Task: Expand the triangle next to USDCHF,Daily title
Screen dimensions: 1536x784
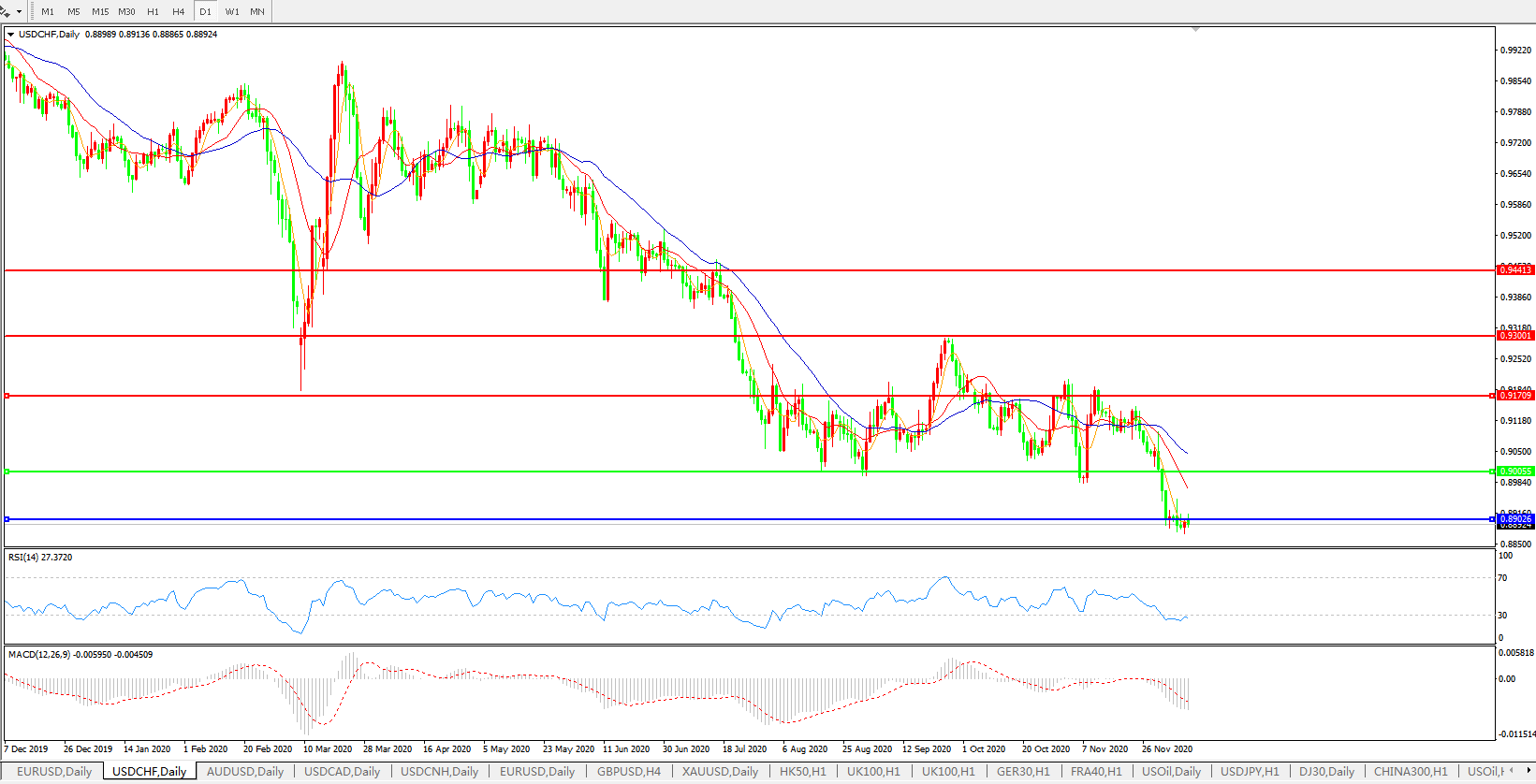Action: [10, 35]
